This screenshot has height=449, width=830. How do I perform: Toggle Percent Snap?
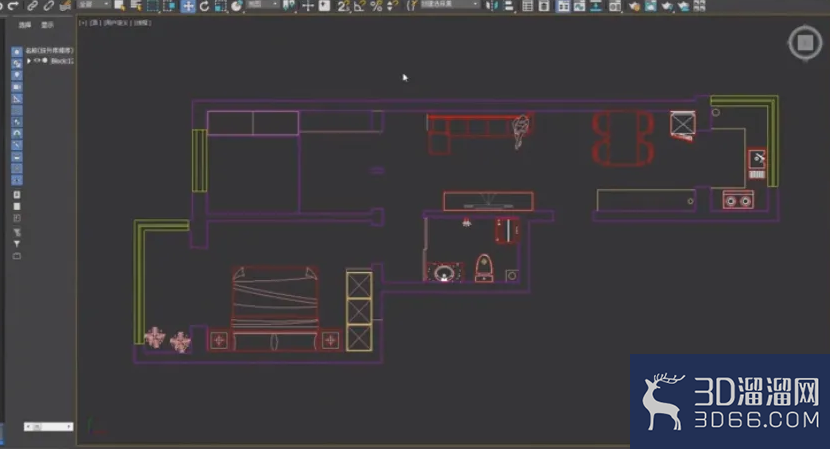376,6
